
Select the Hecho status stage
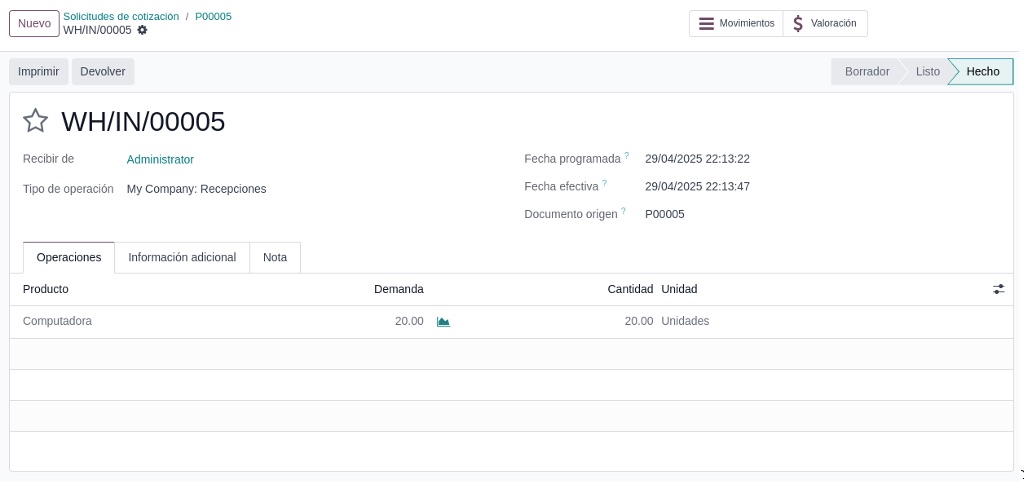(983, 72)
